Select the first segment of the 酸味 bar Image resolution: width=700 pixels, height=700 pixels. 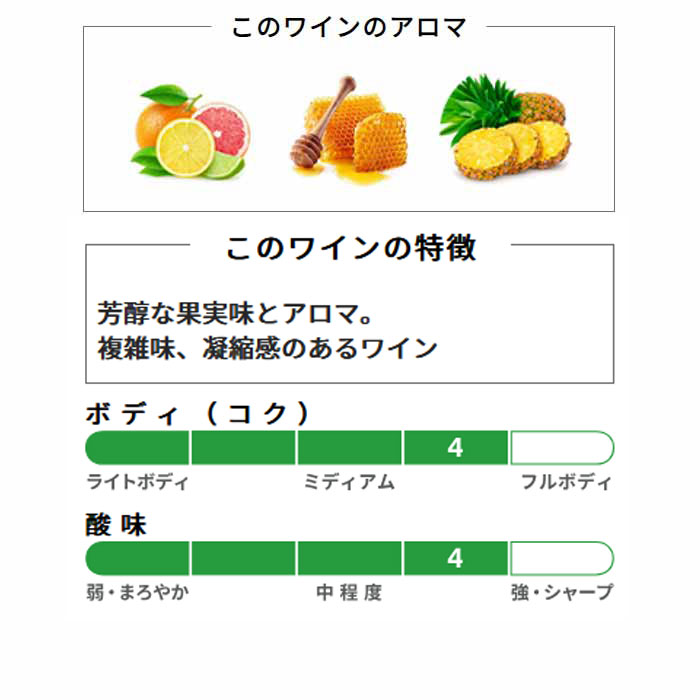[x=137, y=558]
